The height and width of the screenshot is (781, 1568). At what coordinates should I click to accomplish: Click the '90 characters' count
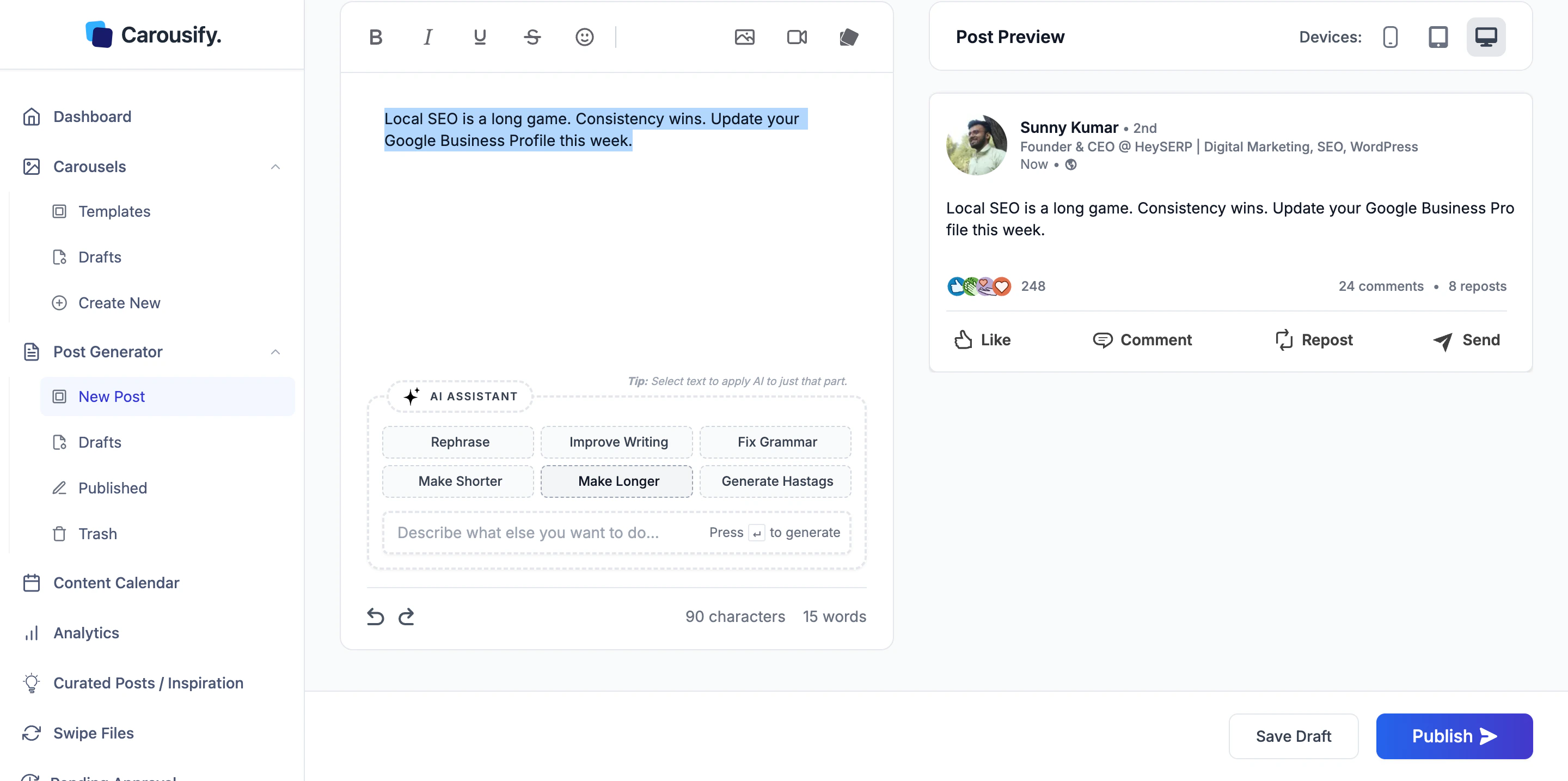(734, 617)
